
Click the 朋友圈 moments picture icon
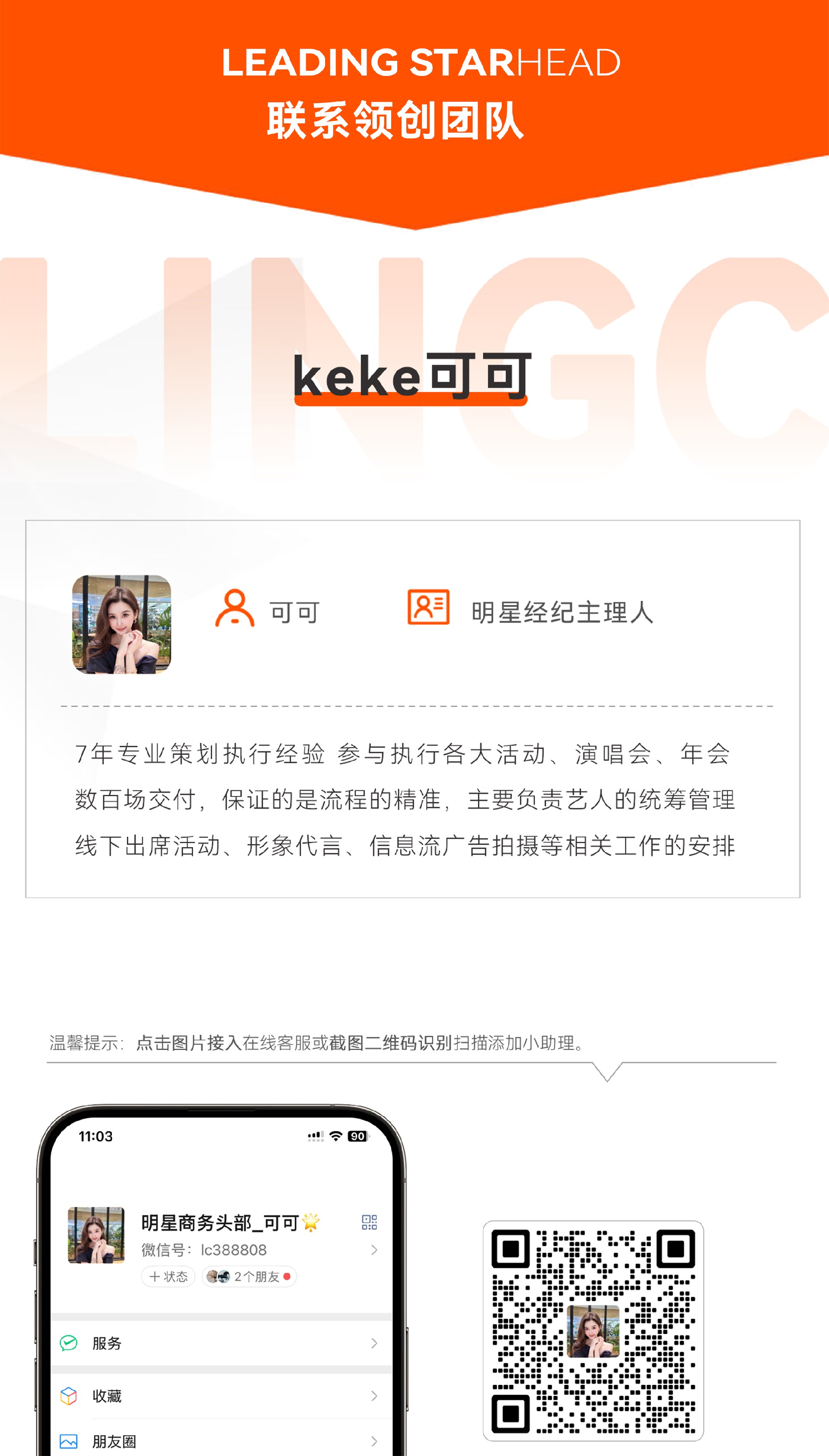[x=69, y=1441]
